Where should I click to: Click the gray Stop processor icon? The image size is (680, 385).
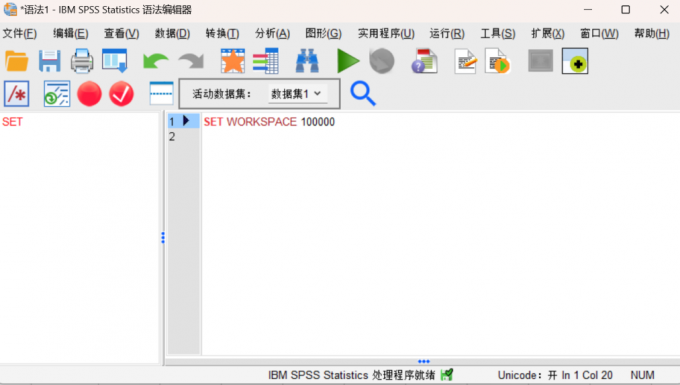(382, 61)
